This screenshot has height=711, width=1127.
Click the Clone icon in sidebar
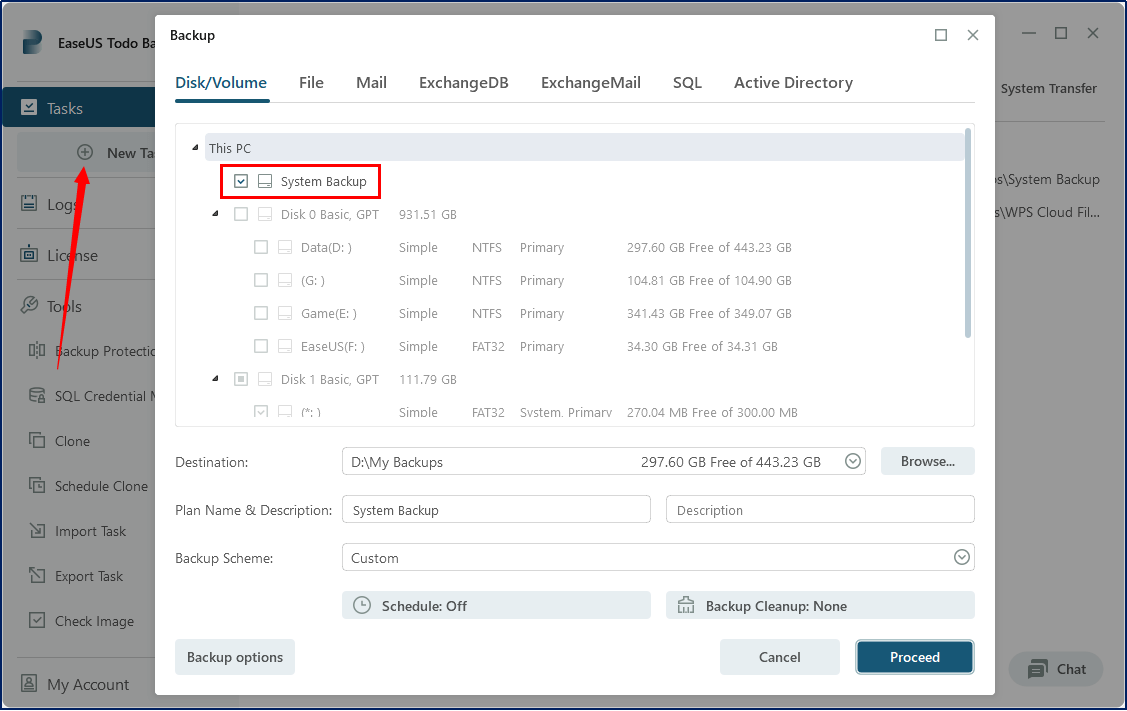coord(37,441)
